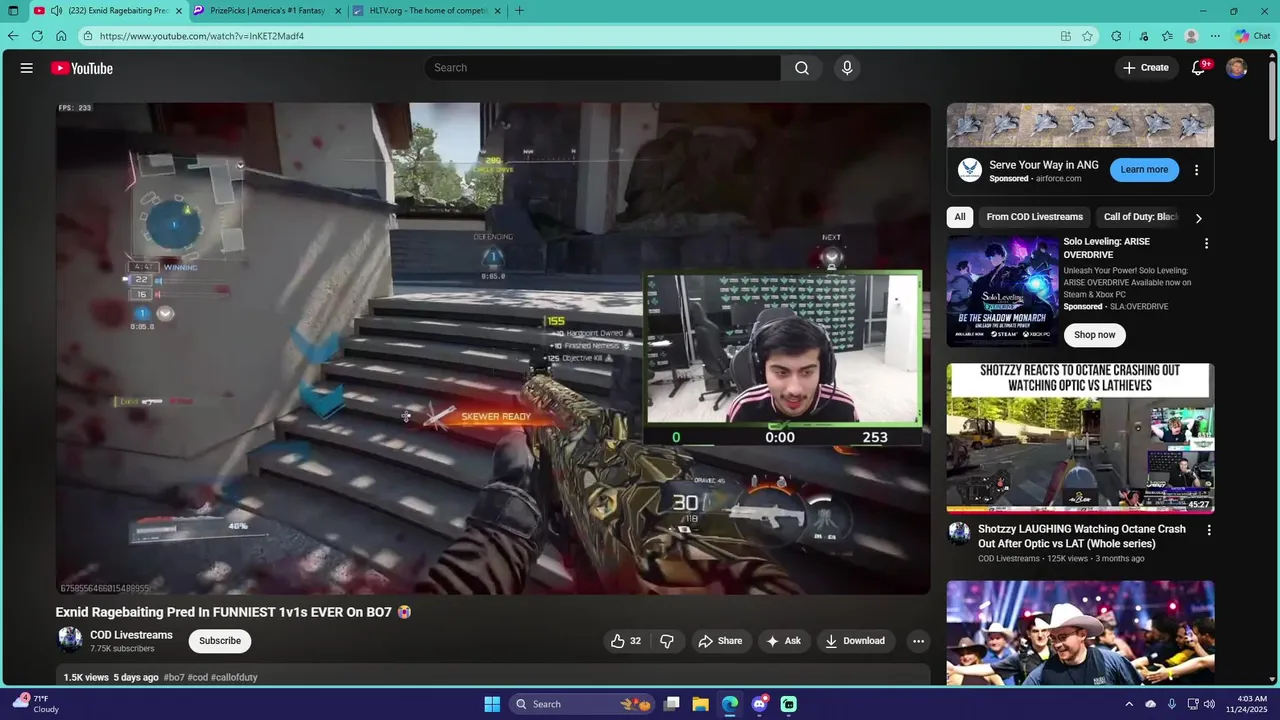Filter by Call of Duty: Black chip
Screen dimensions: 1280x720
pyautogui.click(x=1140, y=217)
